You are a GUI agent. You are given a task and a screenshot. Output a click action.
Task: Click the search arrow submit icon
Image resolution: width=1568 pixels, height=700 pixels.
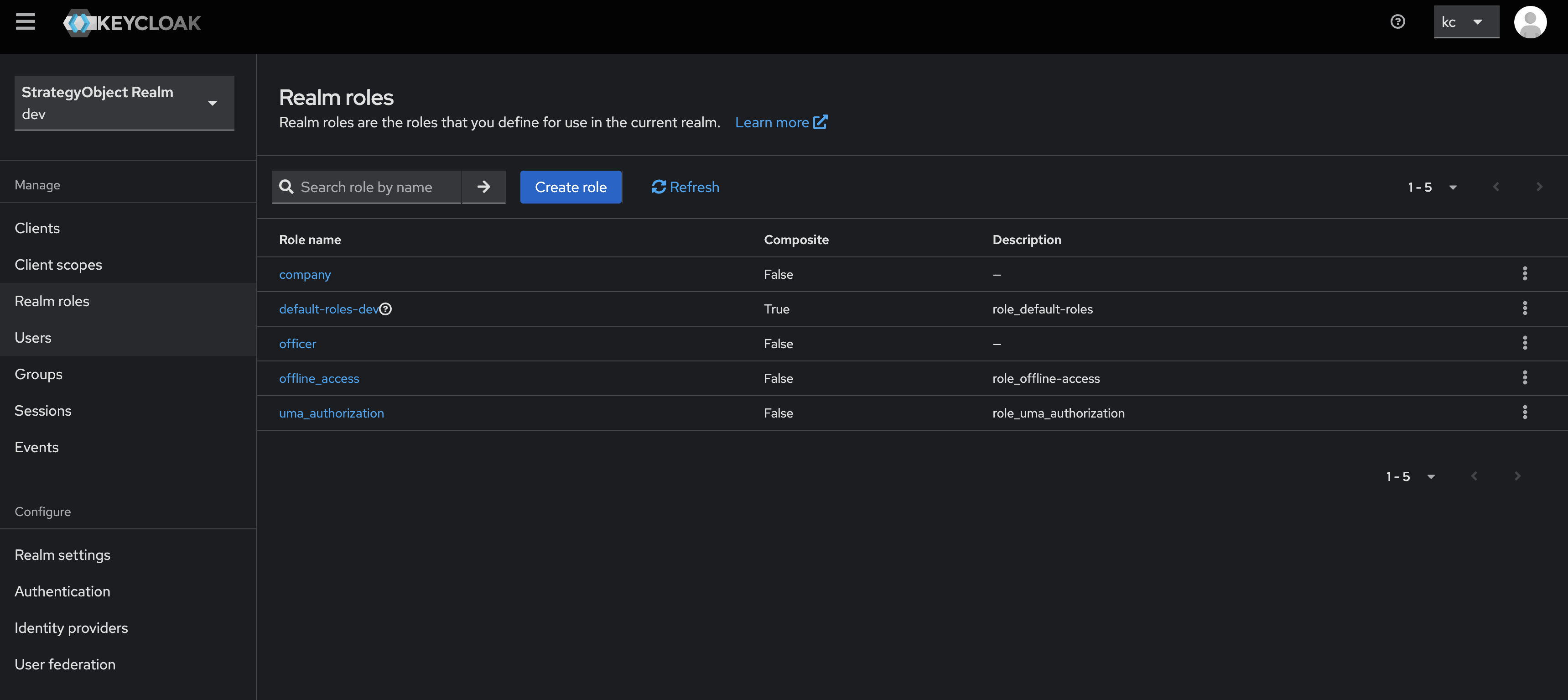point(483,187)
